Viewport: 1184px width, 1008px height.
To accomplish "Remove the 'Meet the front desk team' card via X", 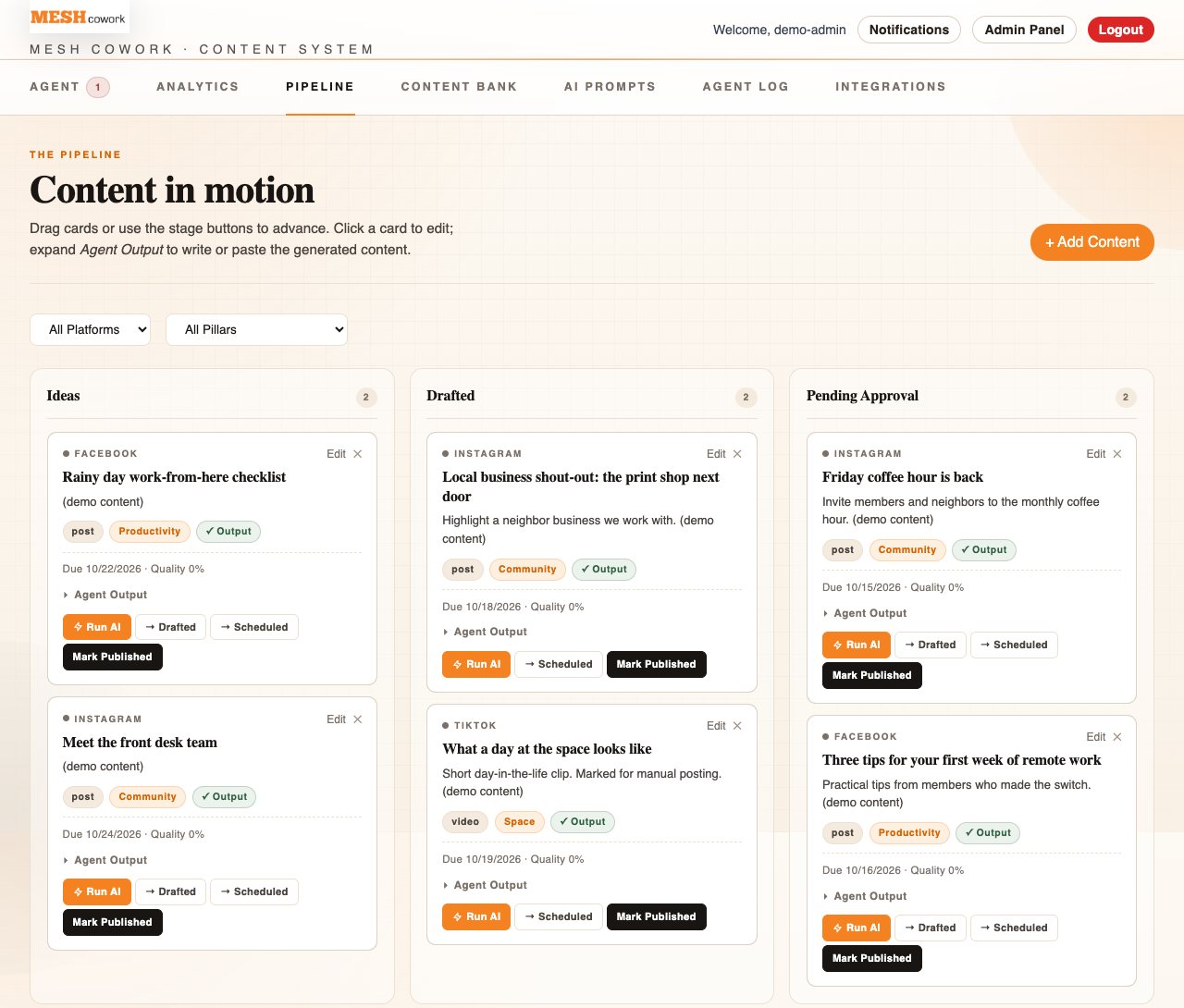I will click(x=358, y=719).
